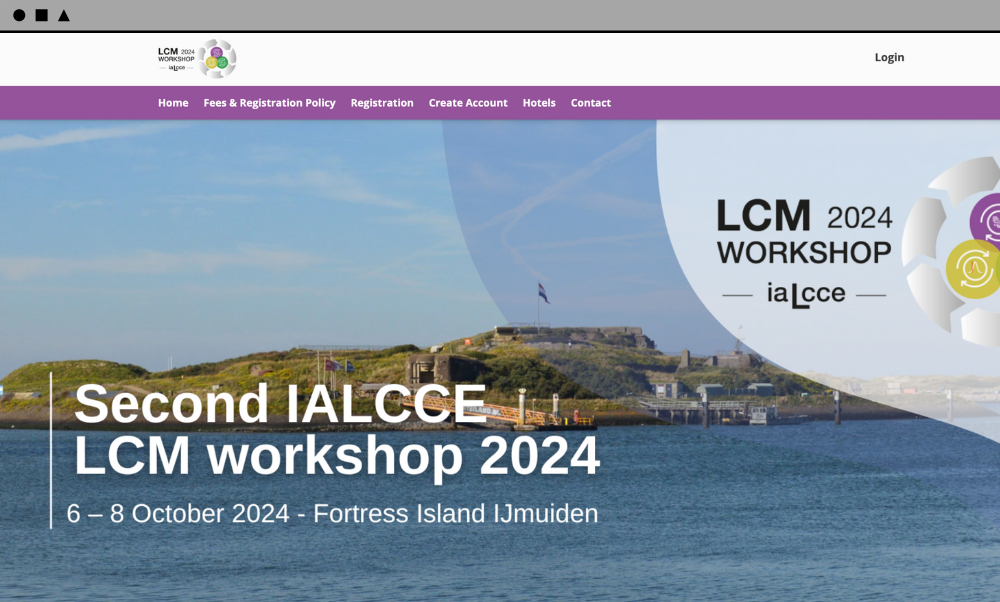The image size is (1000, 602).
Task: Open the Contact menu item
Action: click(x=591, y=103)
